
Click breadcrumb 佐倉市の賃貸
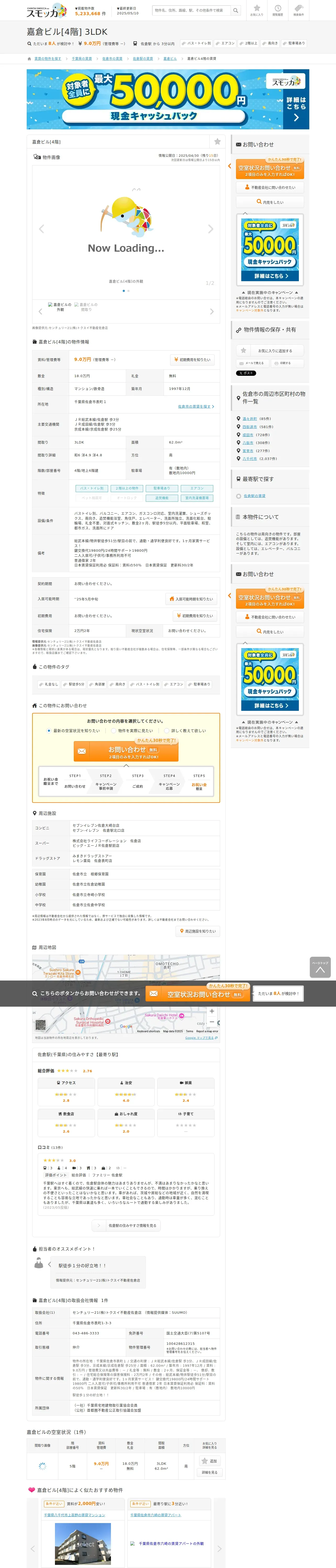click(112, 59)
